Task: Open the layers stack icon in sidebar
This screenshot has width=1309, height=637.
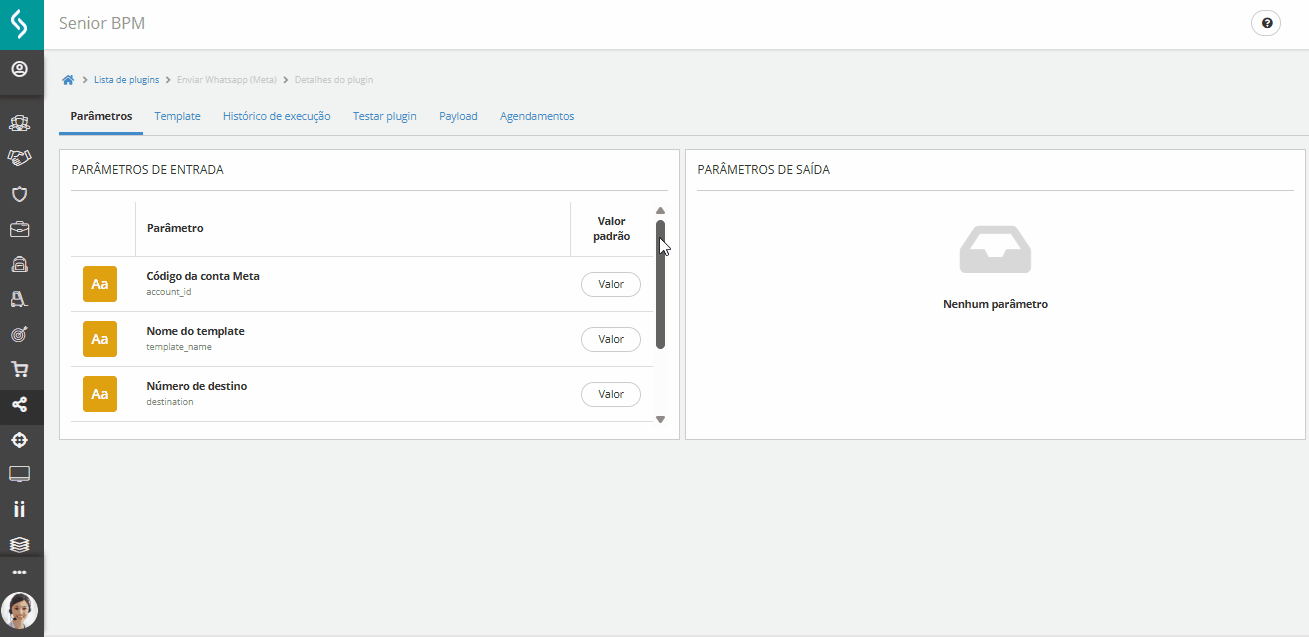Action: coord(20,543)
